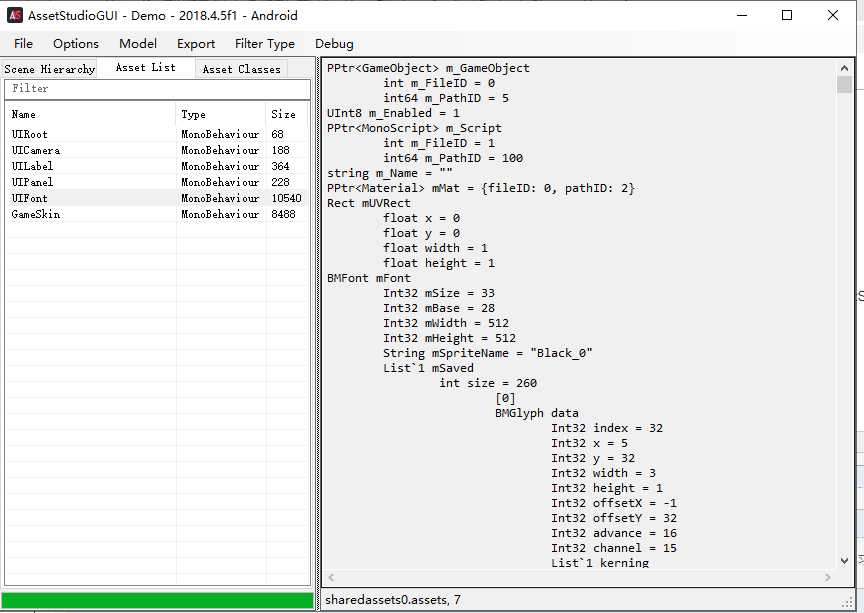This screenshot has height=613, width=864.
Task: Click size value 8488 of GameSkin
Action: tap(283, 214)
